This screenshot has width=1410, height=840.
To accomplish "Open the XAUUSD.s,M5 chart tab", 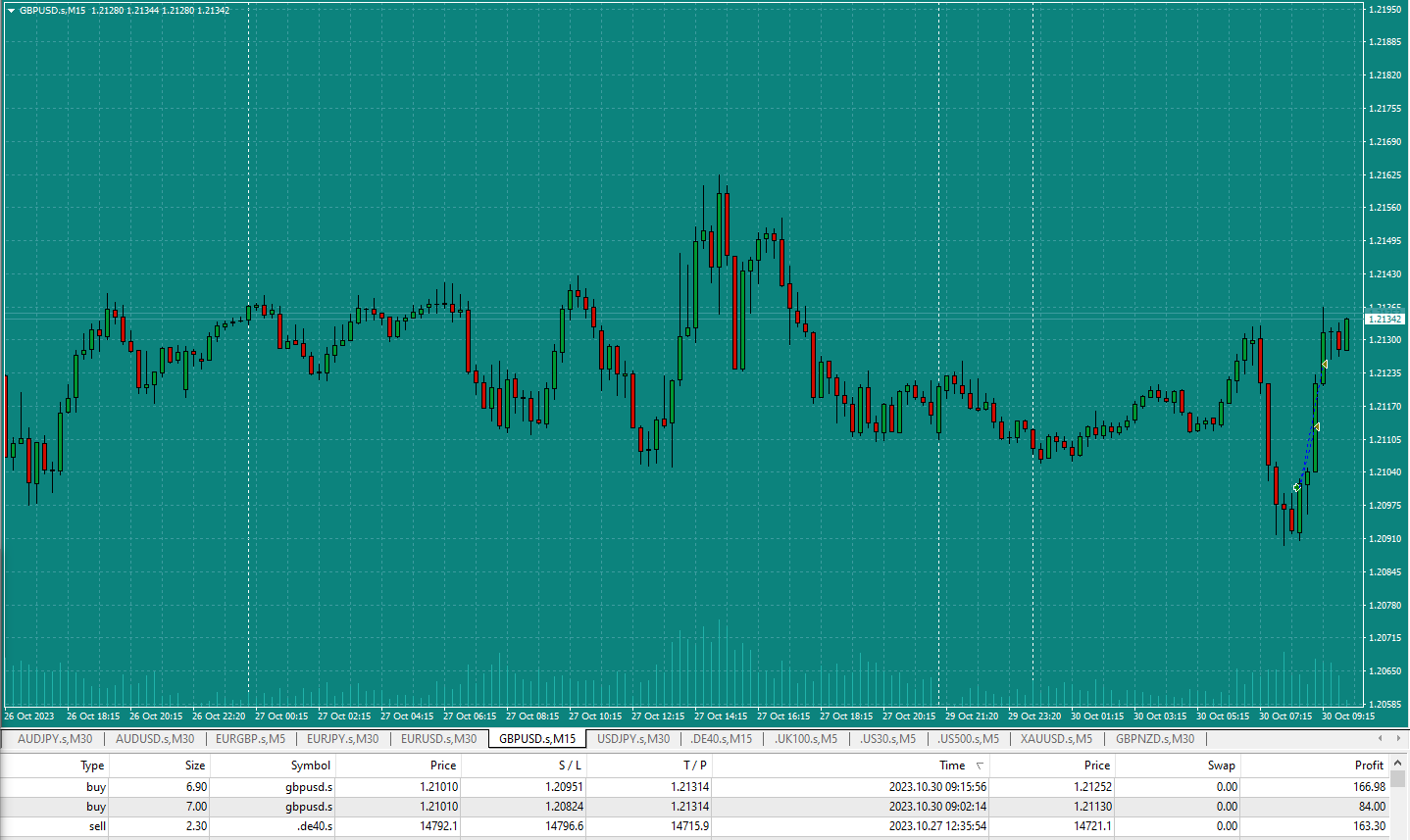I will pos(1056,739).
